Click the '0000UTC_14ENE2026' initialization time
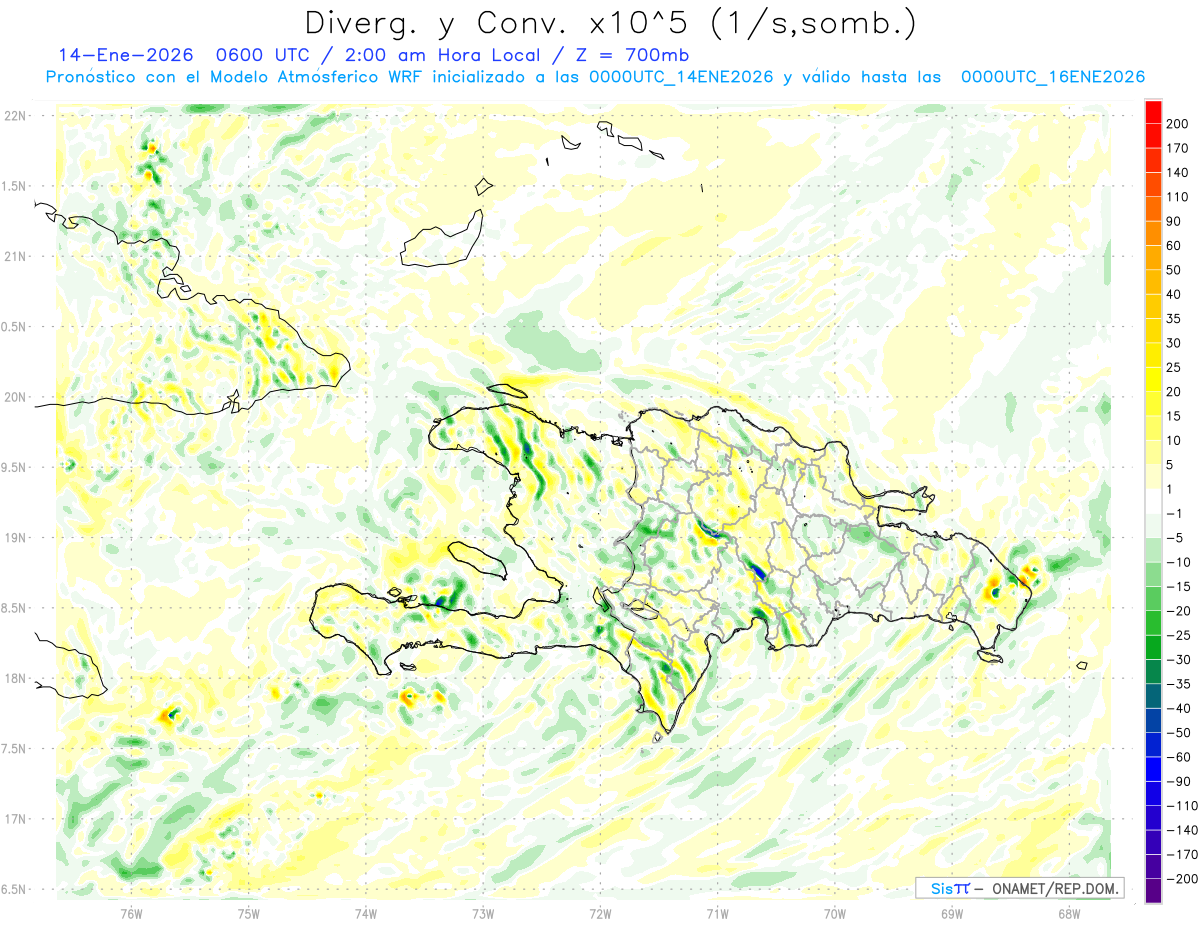 click(681, 77)
